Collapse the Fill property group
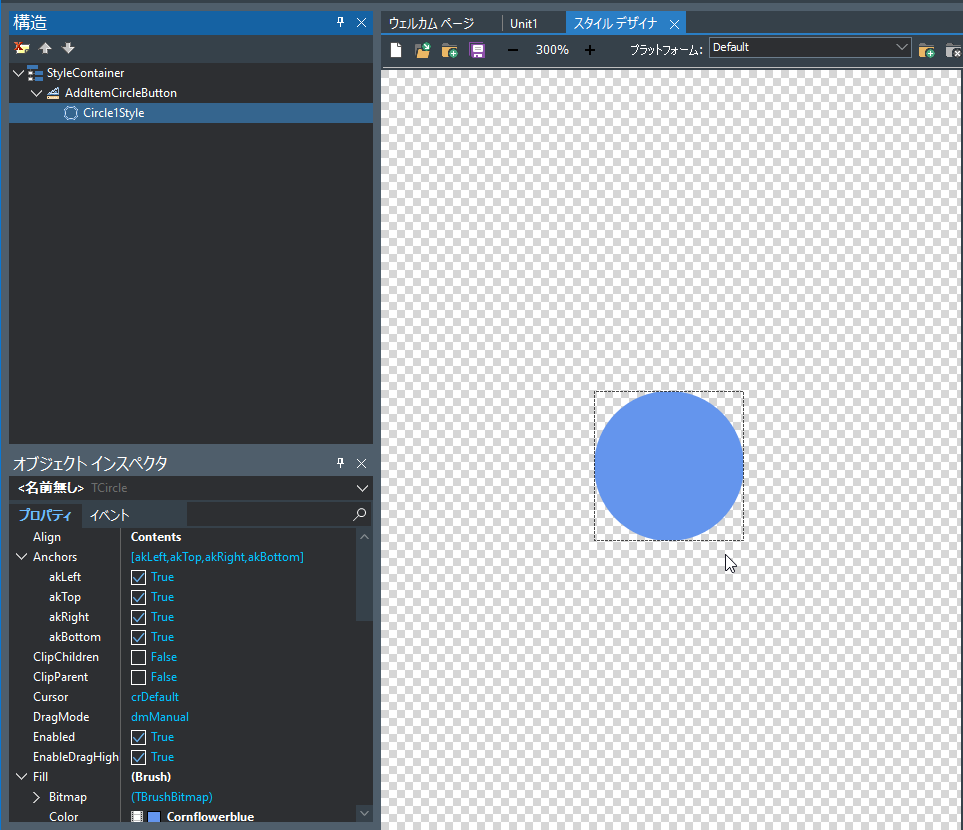This screenshot has width=963, height=830. 21,777
